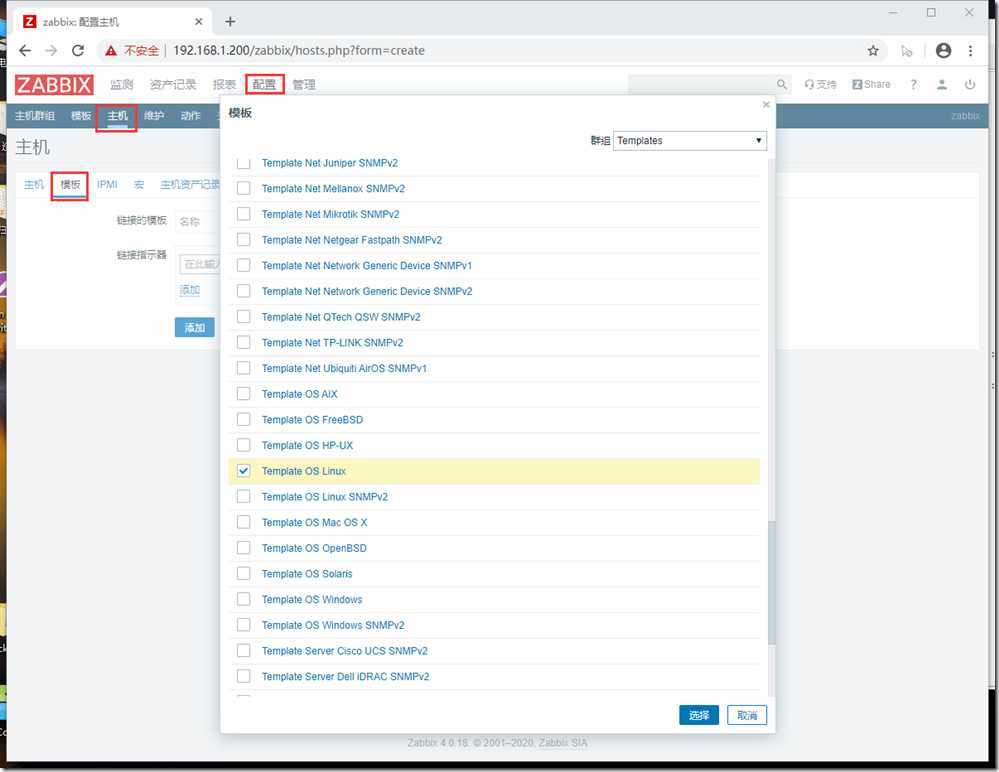Open Template OS OpenBSD link
This screenshot has height=772, width=999.
[314, 548]
